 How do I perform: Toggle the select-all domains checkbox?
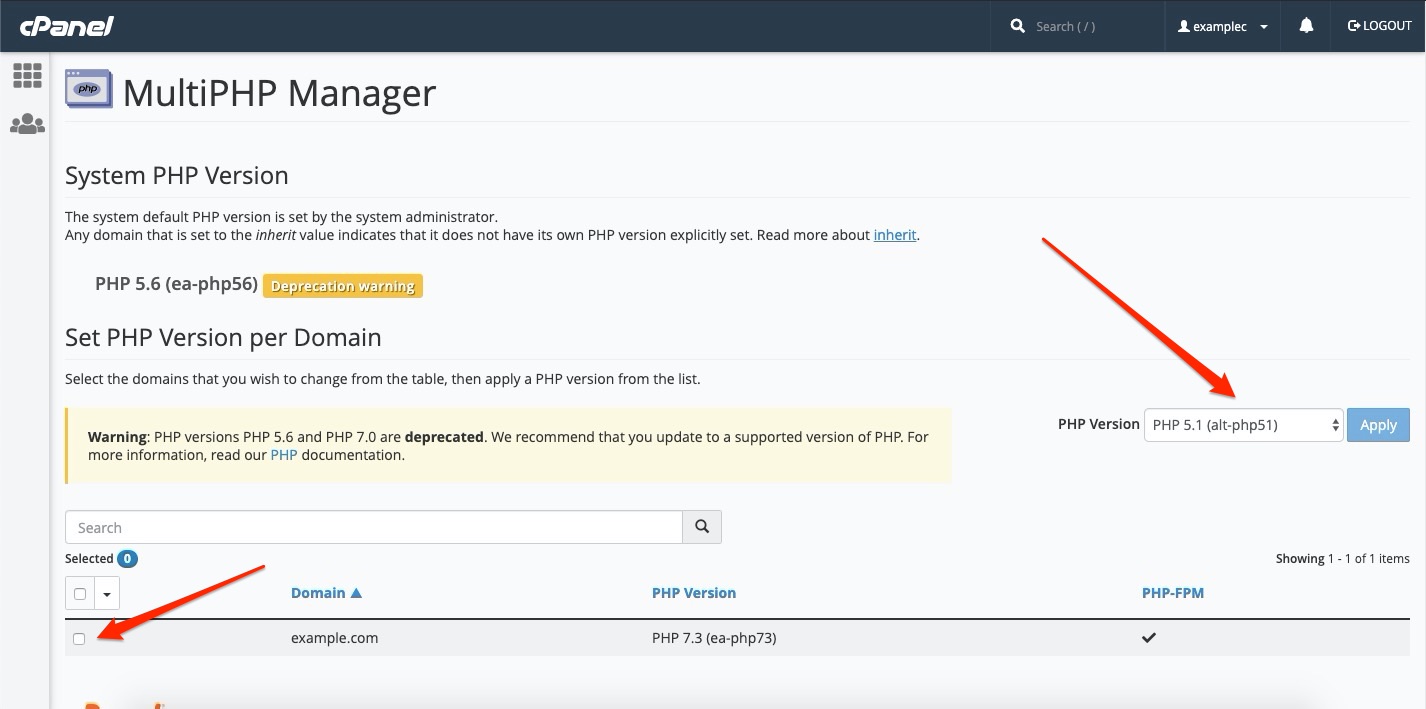[x=80, y=593]
